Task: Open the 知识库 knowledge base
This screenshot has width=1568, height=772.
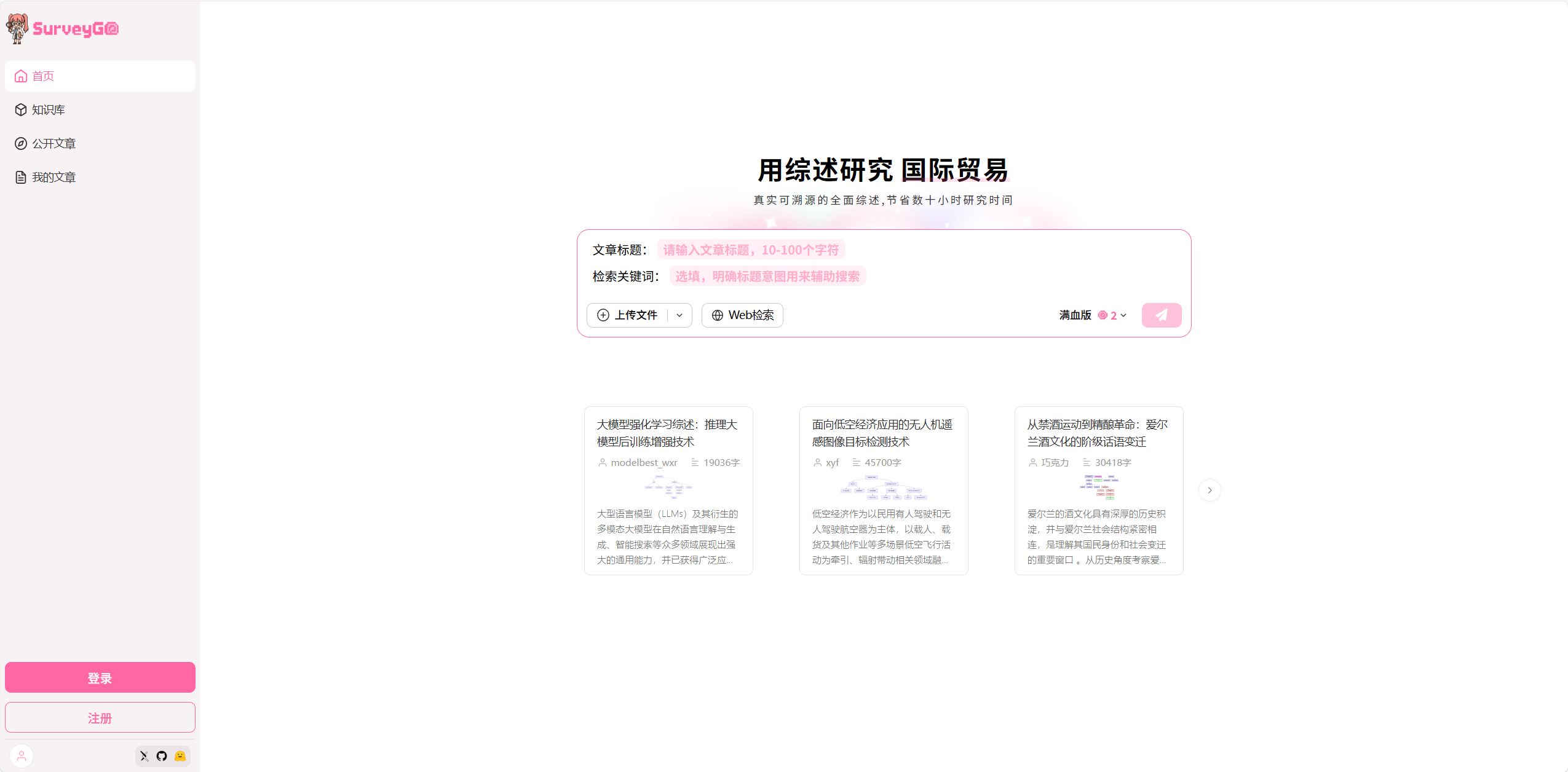Action: point(100,110)
